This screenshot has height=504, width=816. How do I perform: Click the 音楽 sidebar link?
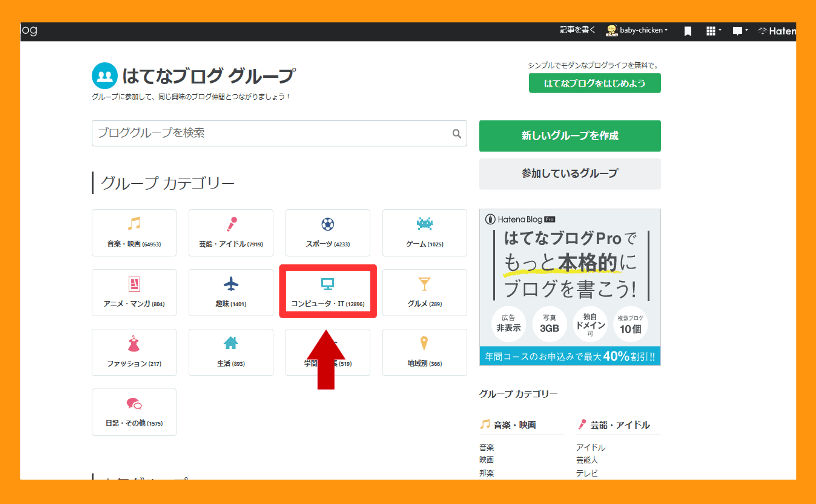point(487,447)
